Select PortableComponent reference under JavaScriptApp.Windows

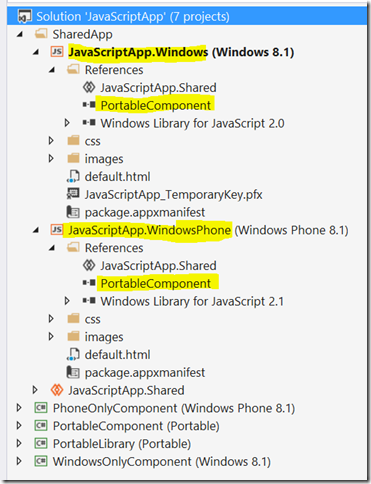(x=156, y=105)
